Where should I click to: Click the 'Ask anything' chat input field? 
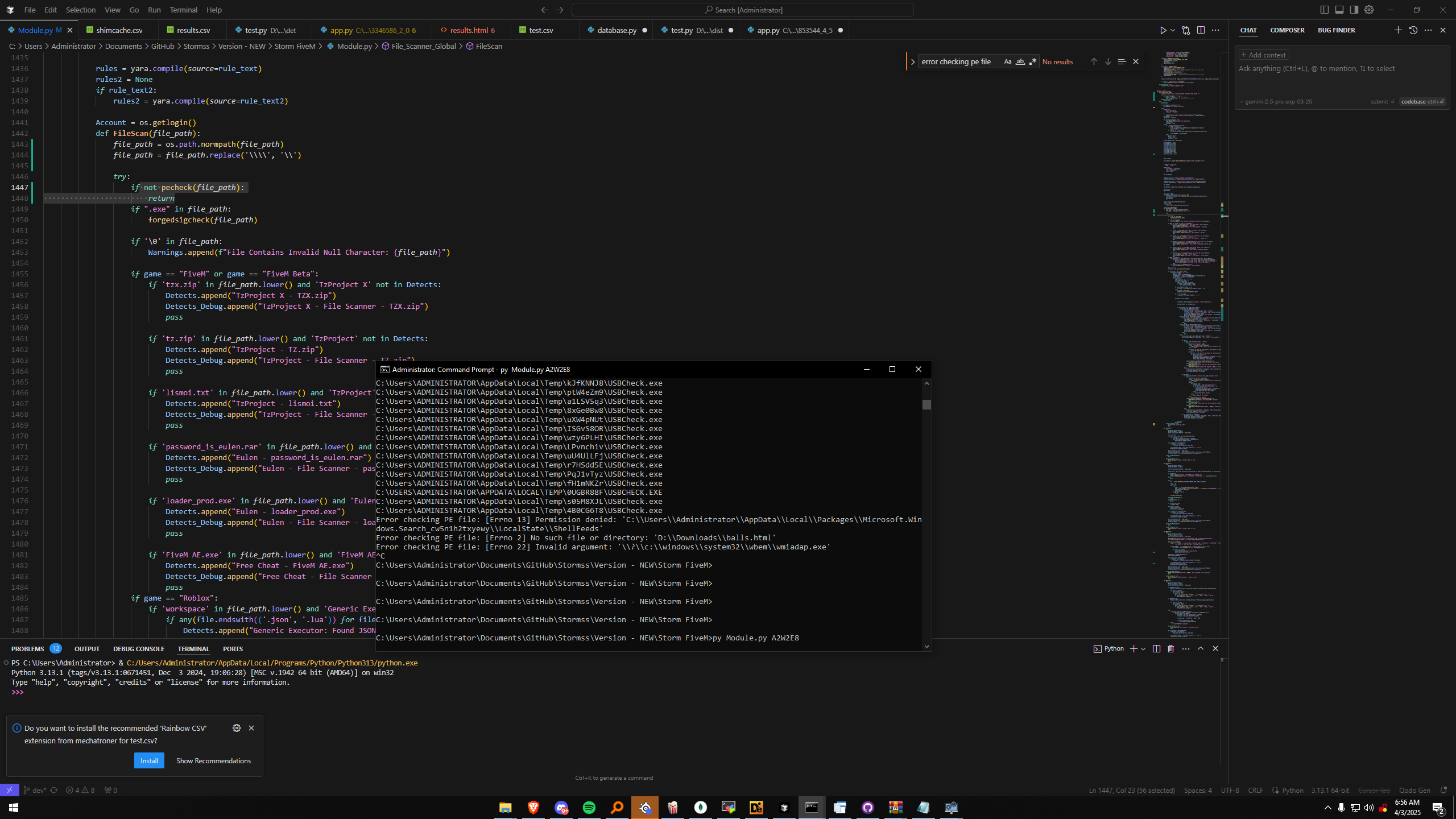pyautogui.click(x=1342, y=69)
